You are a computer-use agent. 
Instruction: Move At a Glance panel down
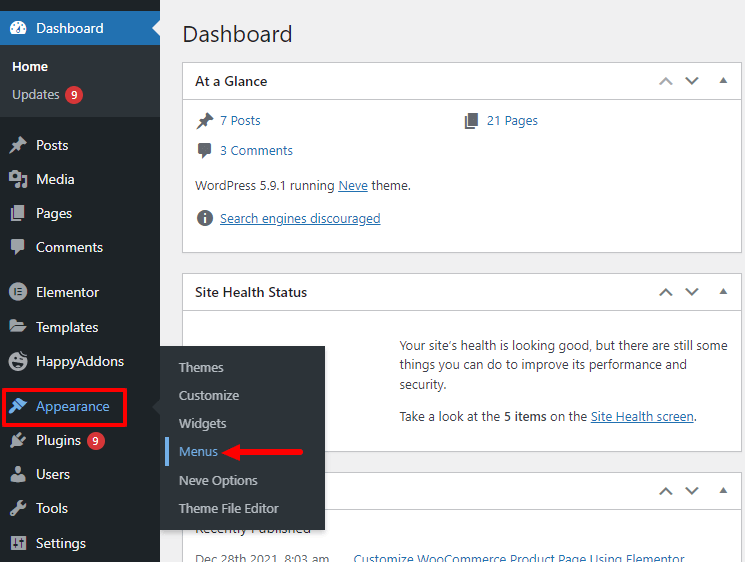(x=692, y=81)
